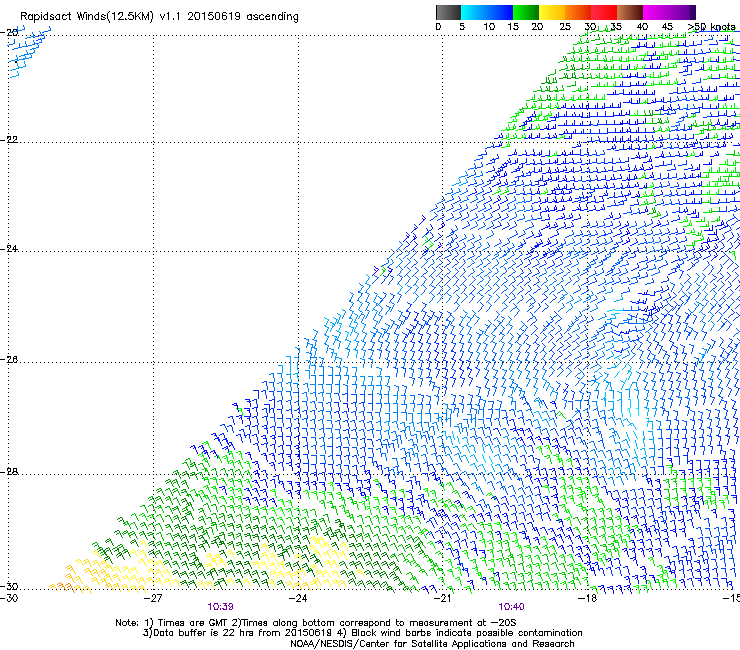The width and height of the screenshot is (740, 650).
Task: Click the longitude label -18
Action: pos(588,598)
